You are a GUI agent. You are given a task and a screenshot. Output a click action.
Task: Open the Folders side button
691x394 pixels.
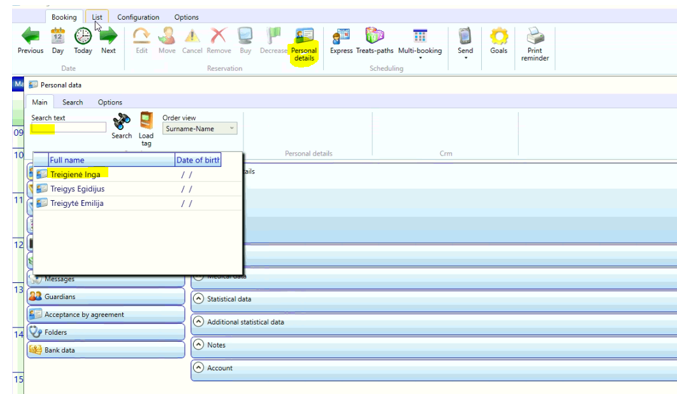pyautogui.click(x=106, y=332)
